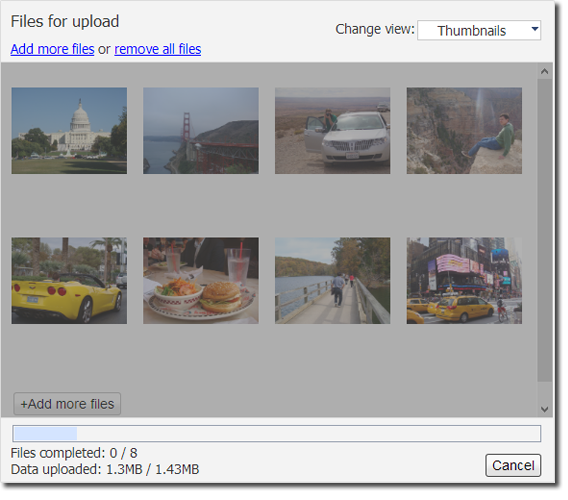Select the Golden Gate Bridge thumbnail
This screenshot has height=500, width=568.
[x=201, y=130]
